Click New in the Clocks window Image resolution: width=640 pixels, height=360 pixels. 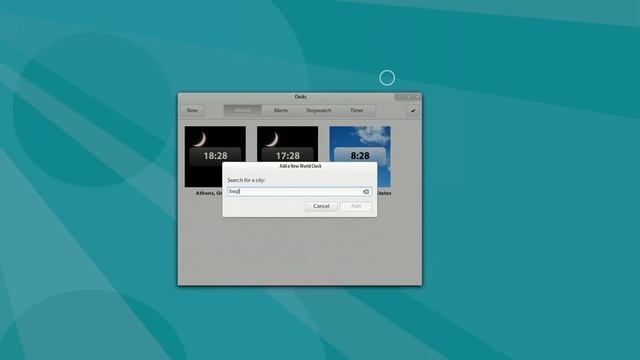192,110
